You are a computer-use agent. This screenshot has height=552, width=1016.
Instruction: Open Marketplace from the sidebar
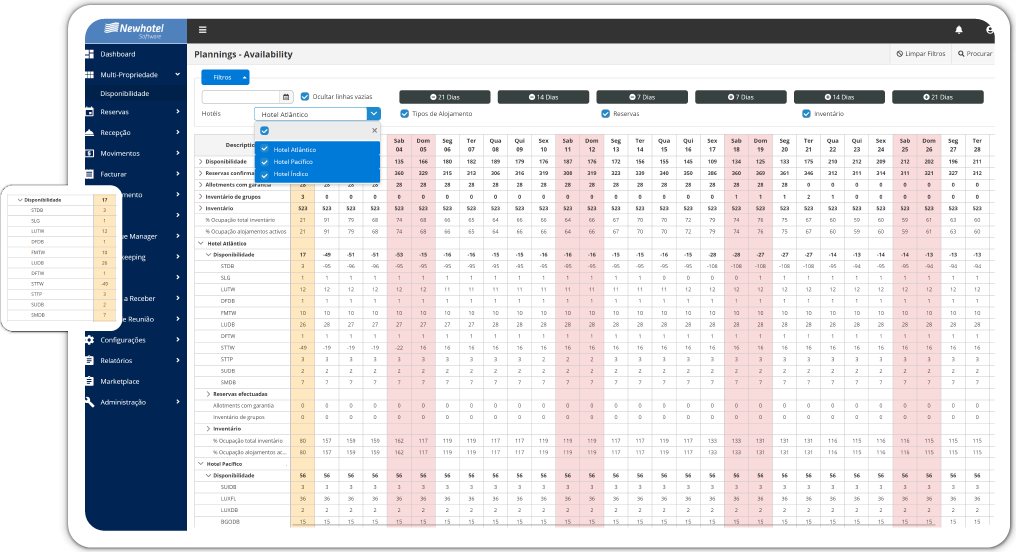120,382
